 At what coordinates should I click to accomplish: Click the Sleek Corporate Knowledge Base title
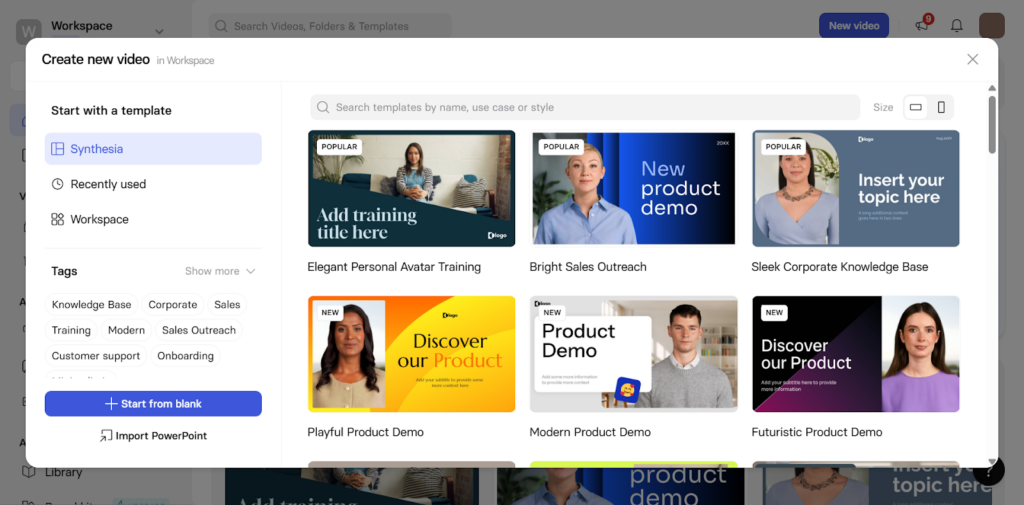click(840, 267)
